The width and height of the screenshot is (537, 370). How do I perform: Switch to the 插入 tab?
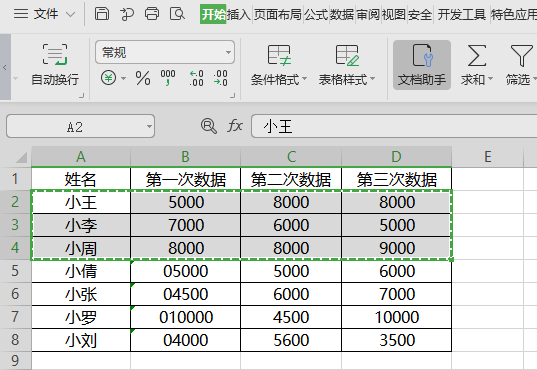click(239, 14)
